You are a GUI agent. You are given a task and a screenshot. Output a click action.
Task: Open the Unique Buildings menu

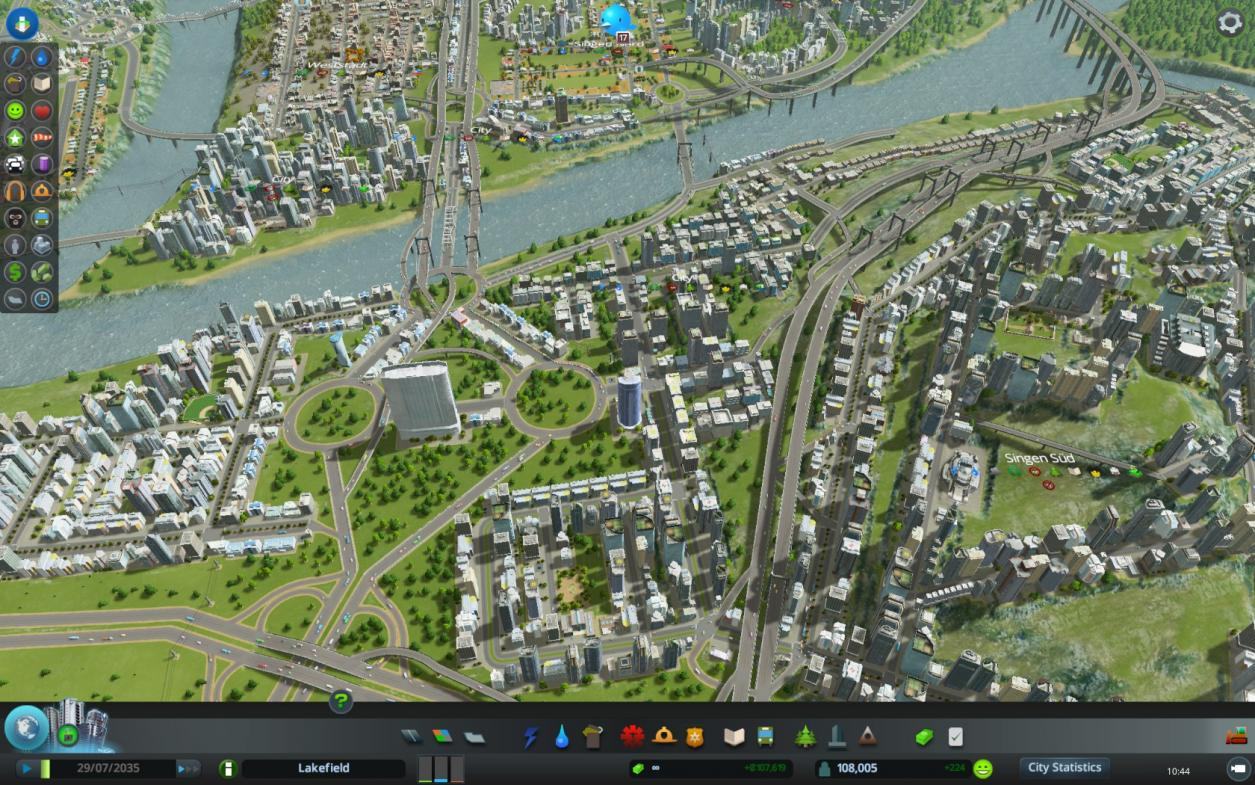pos(837,738)
